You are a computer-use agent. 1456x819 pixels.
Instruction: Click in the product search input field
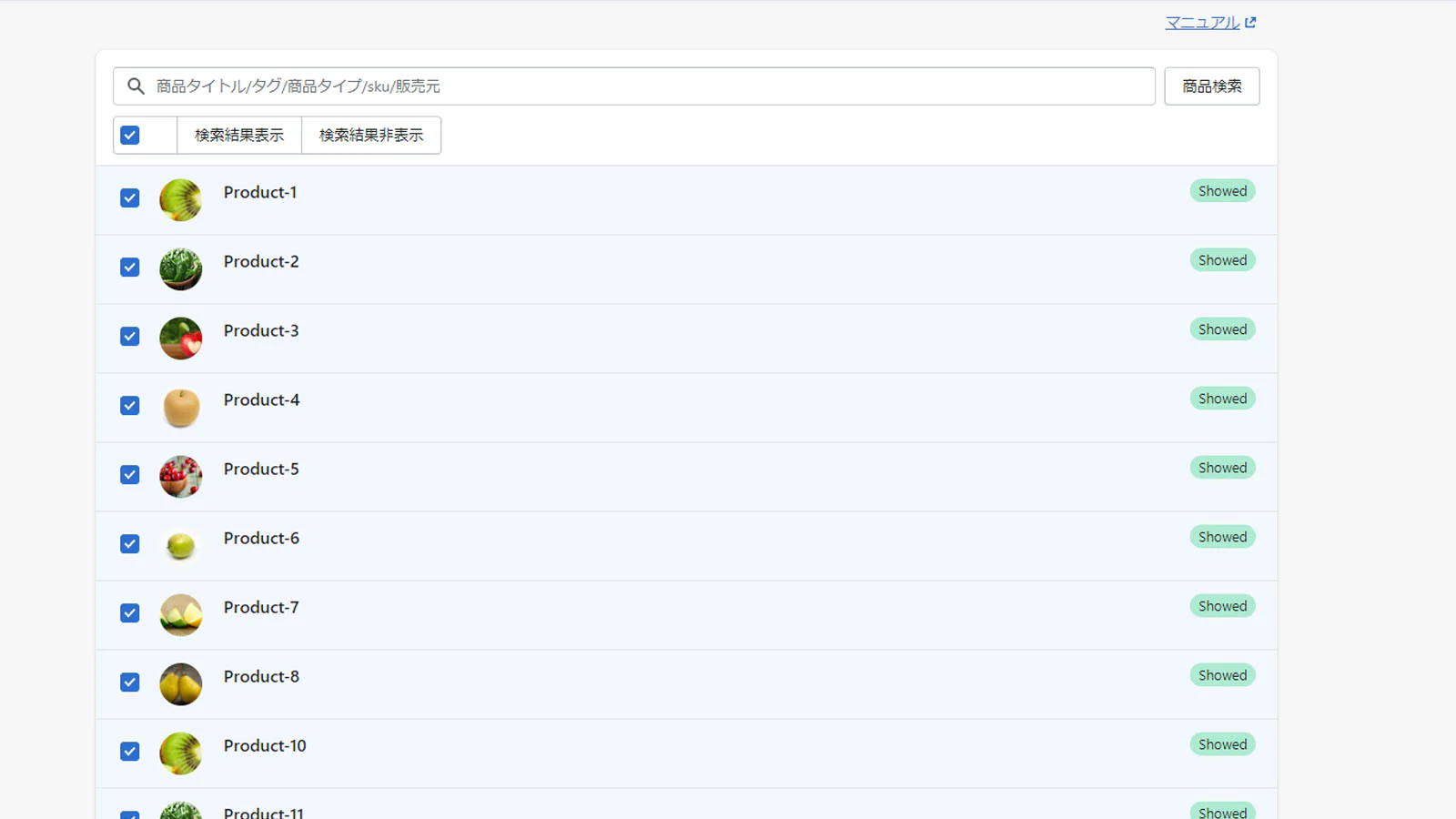(651, 86)
